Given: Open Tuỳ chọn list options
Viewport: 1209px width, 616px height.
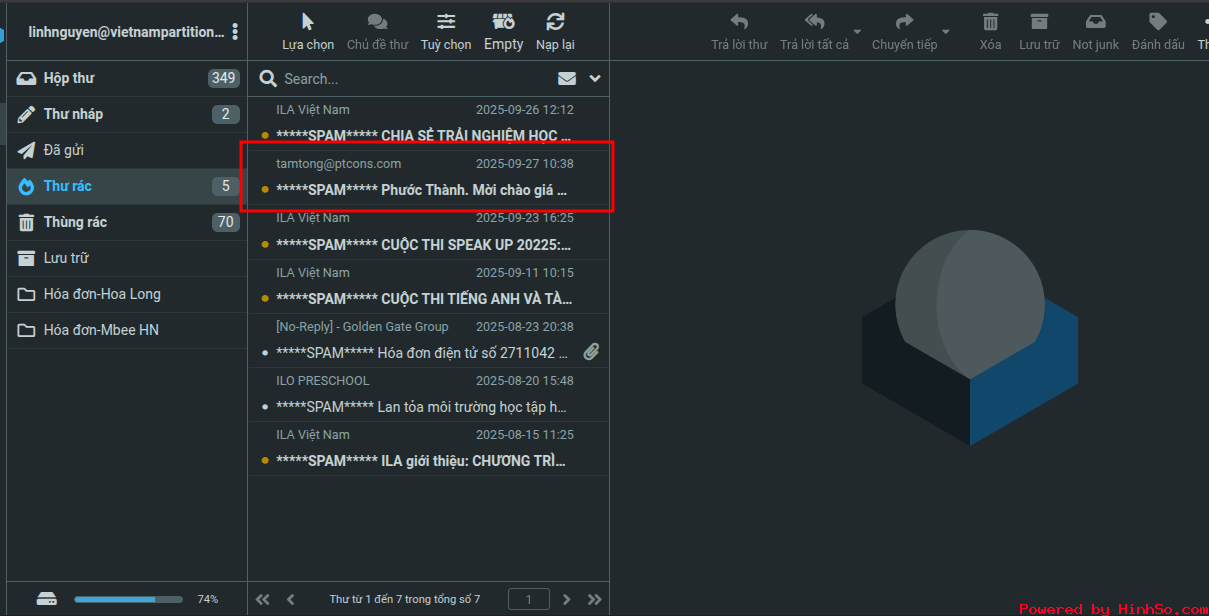Looking at the screenshot, I should click(446, 22).
